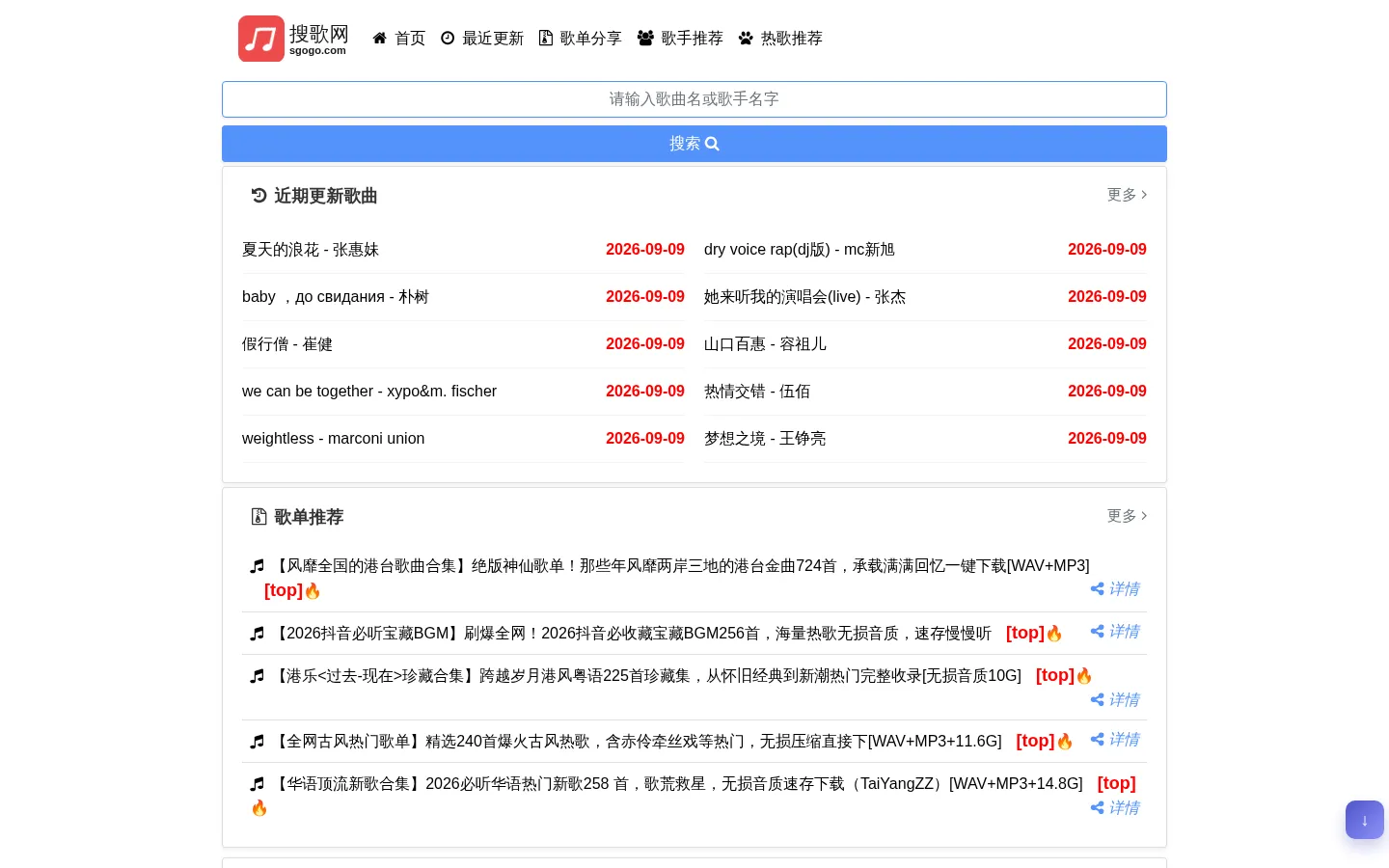The width and height of the screenshot is (1389, 868).
Task: Open 她来听我的演唱会(live) - 张杰
Action: click(x=804, y=297)
